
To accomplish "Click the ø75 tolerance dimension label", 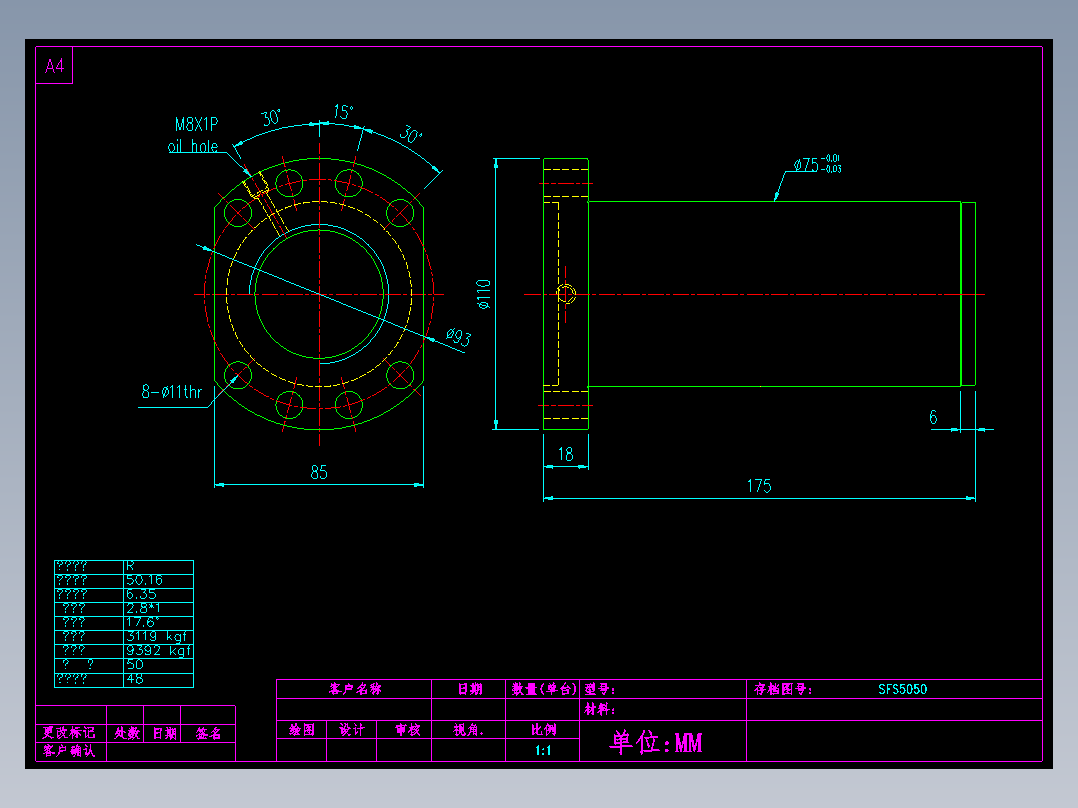I will [x=817, y=165].
